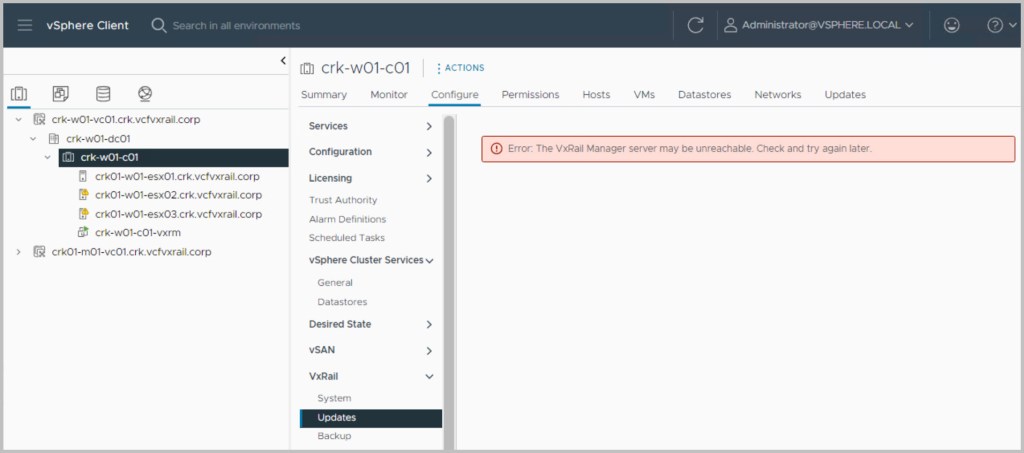Click the crk-w01-c01-vxrm VM icon
The image size is (1024, 453).
click(83, 232)
